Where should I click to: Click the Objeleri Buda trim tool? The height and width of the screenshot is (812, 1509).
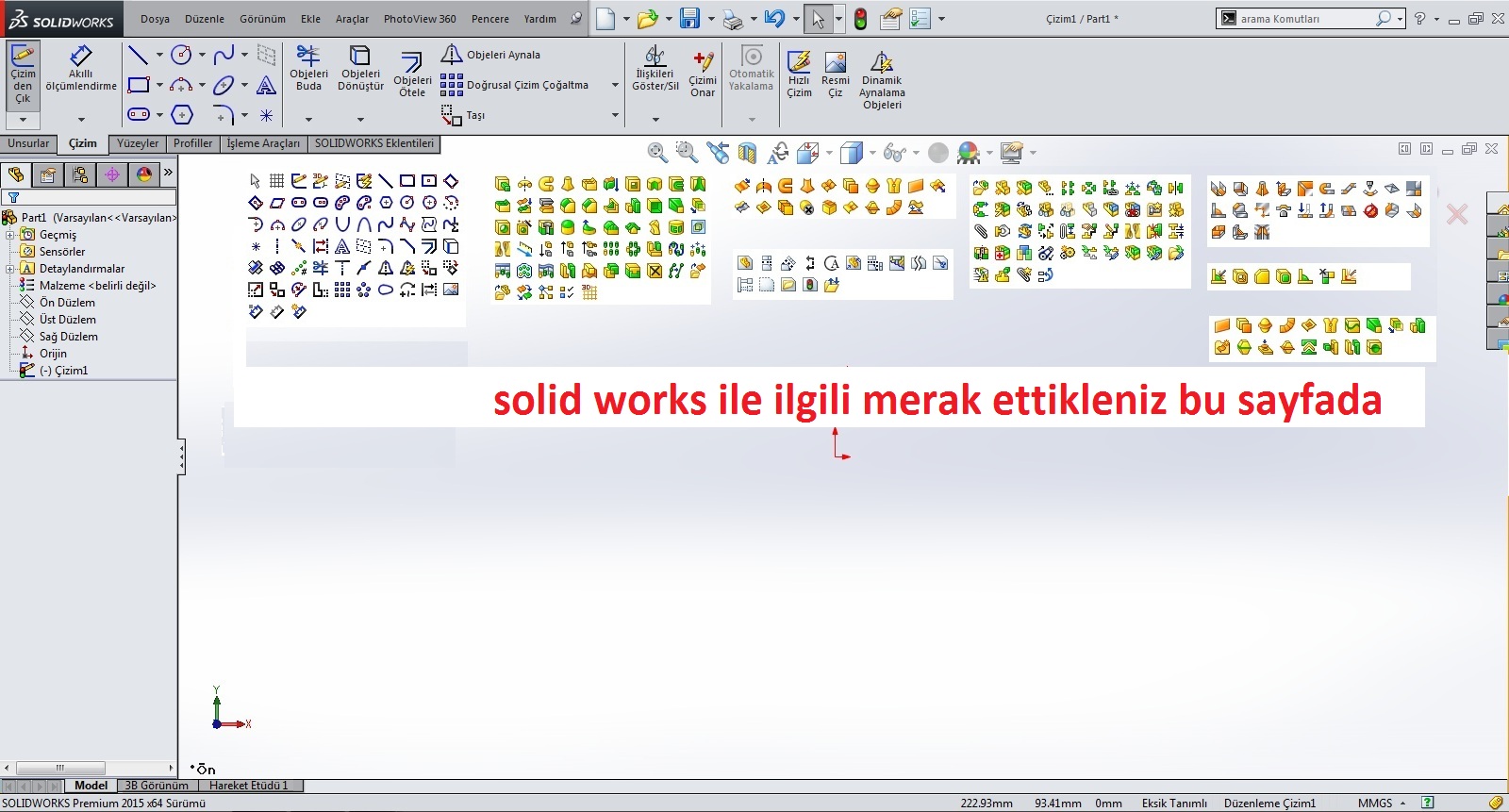click(308, 68)
